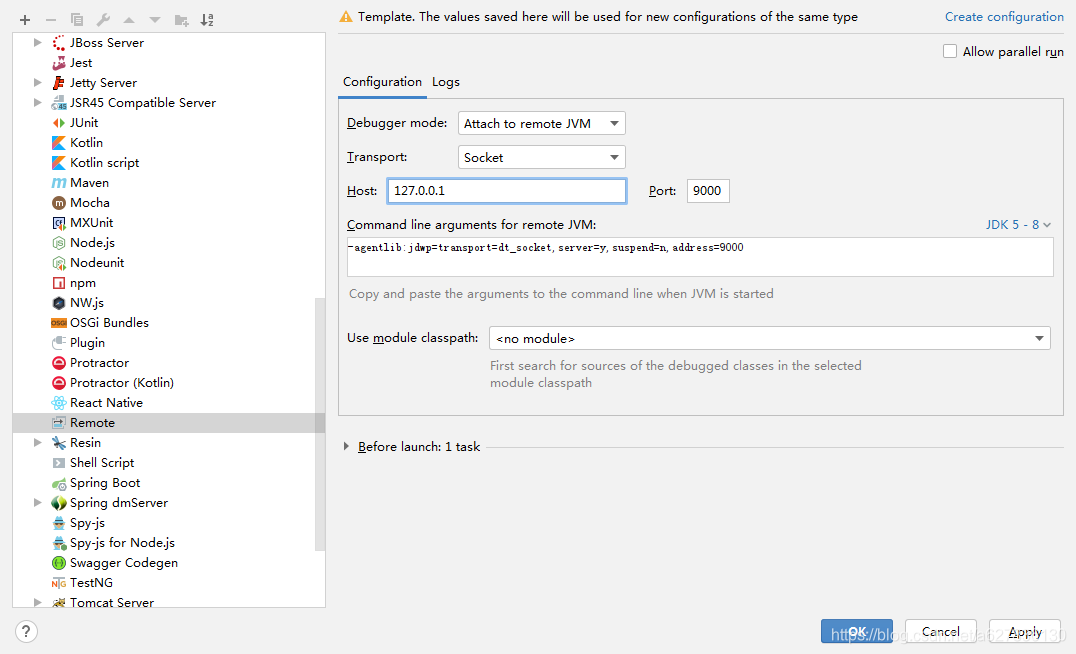Expand the Tomcat Server tree node
The image size is (1076, 654).
click(x=38, y=603)
